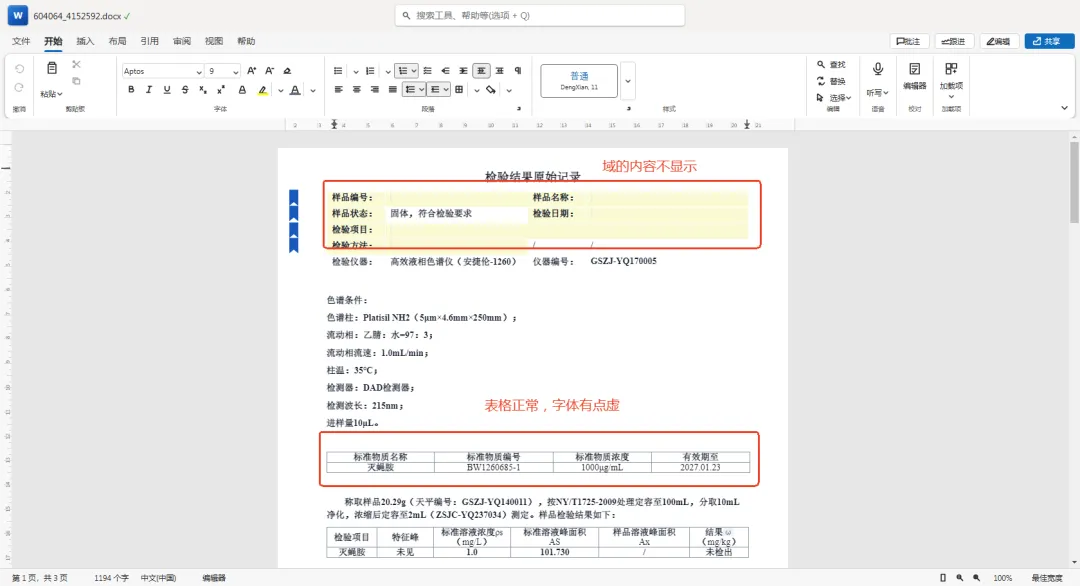
Task: Expand the styles gallery arrow
Action: pos(627,81)
